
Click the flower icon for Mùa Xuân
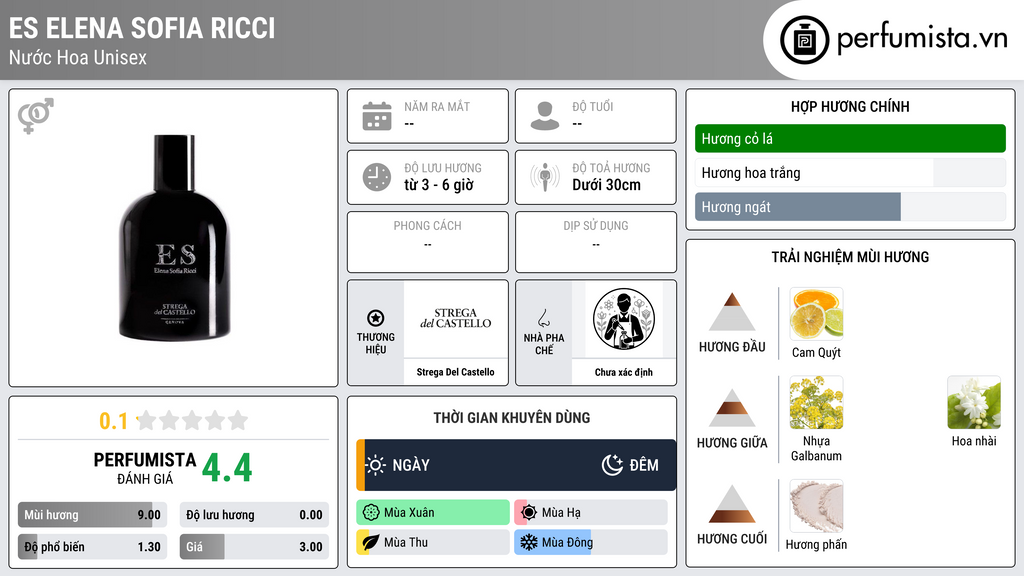point(371,513)
